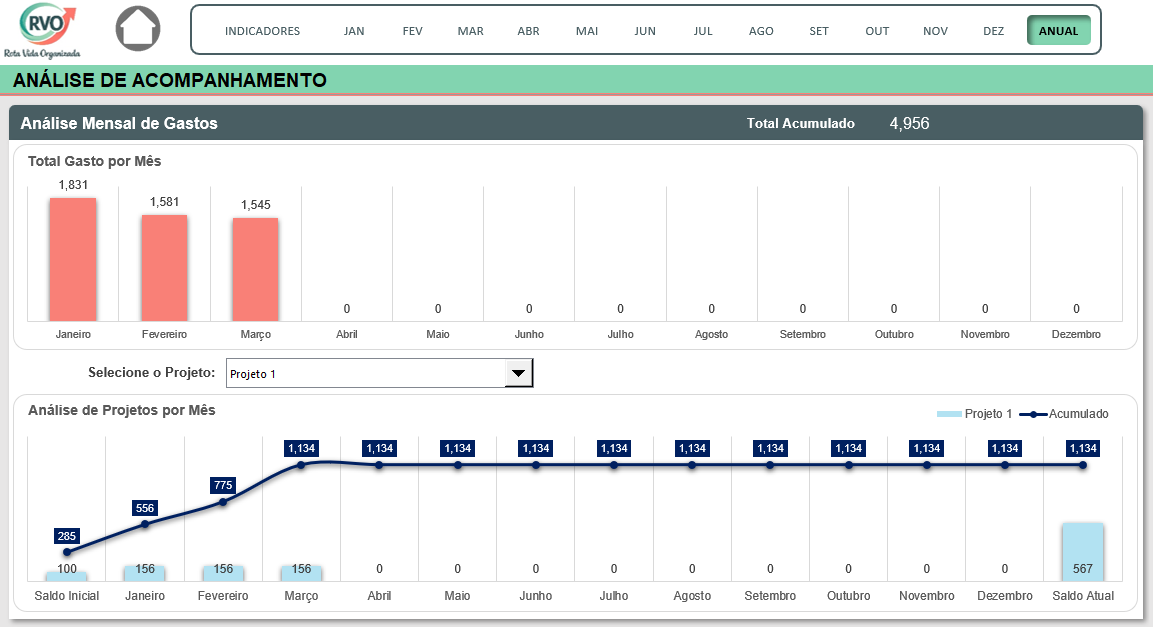Viewport: 1153px width, 627px height.
Task: Go to the SET tab
Action: click(x=819, y=31)
